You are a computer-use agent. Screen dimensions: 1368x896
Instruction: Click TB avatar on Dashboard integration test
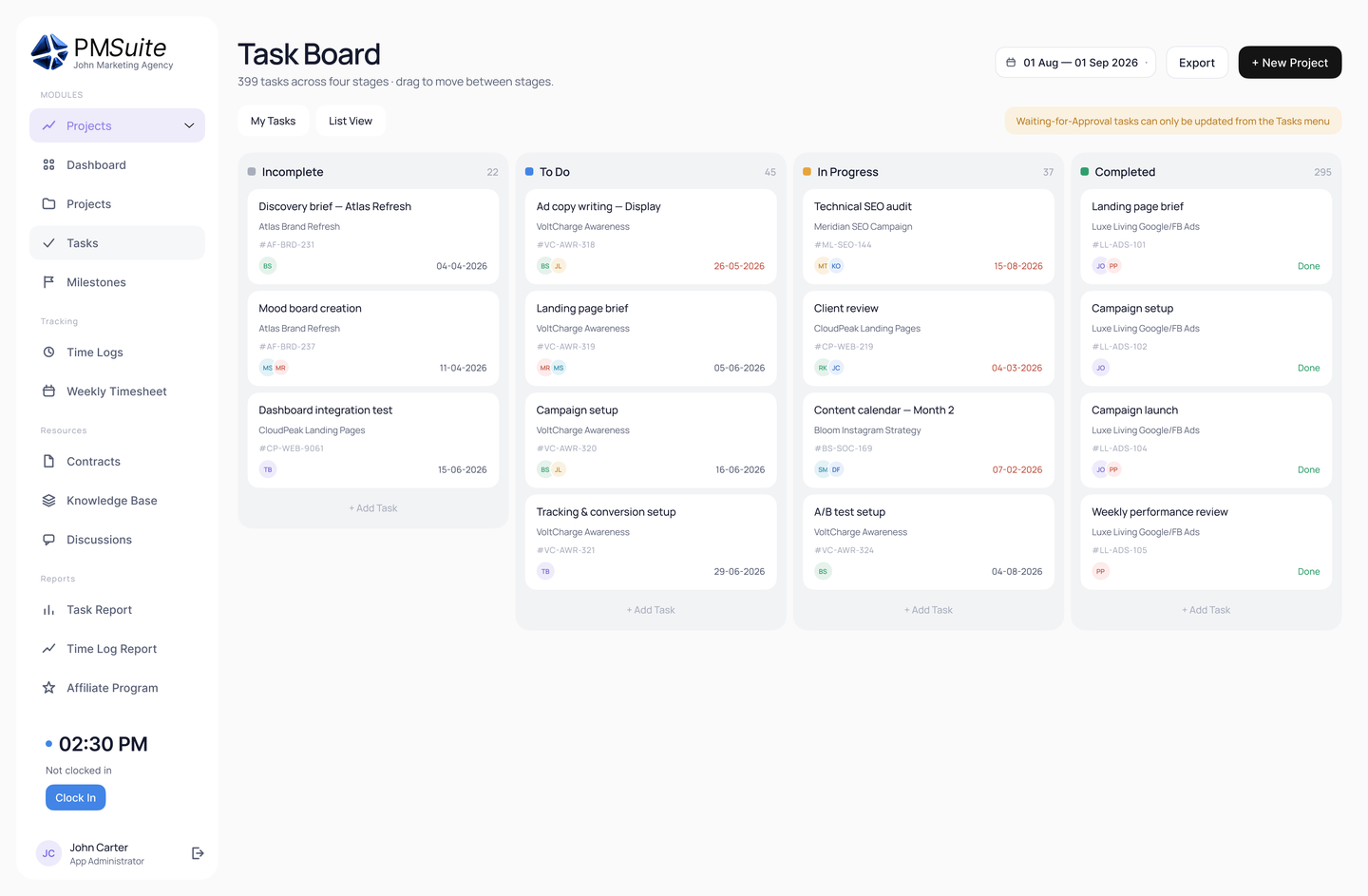pos(268,469)
